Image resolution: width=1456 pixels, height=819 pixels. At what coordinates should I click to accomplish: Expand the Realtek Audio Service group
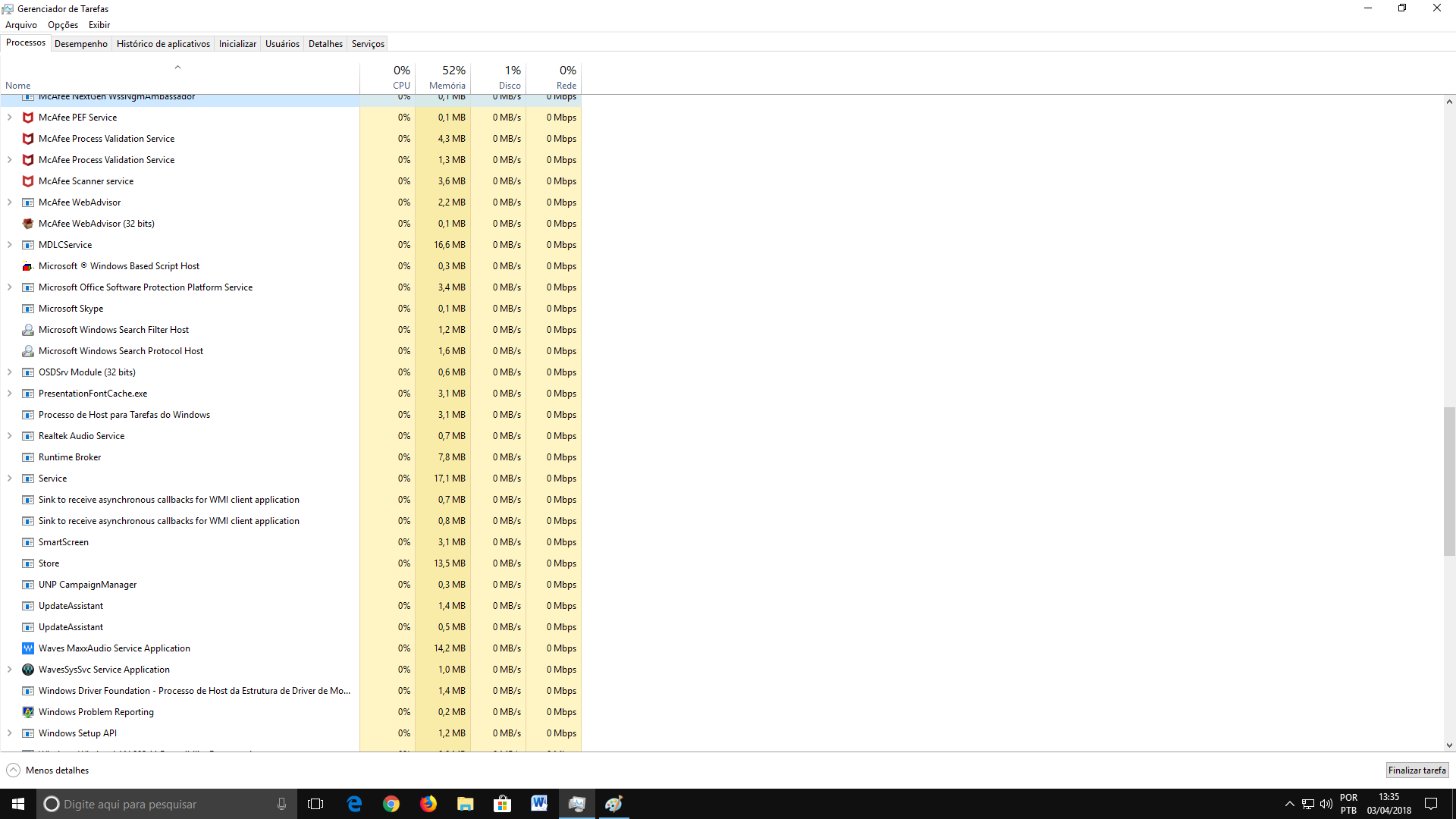pyautogui.click(x=9, y=436)
